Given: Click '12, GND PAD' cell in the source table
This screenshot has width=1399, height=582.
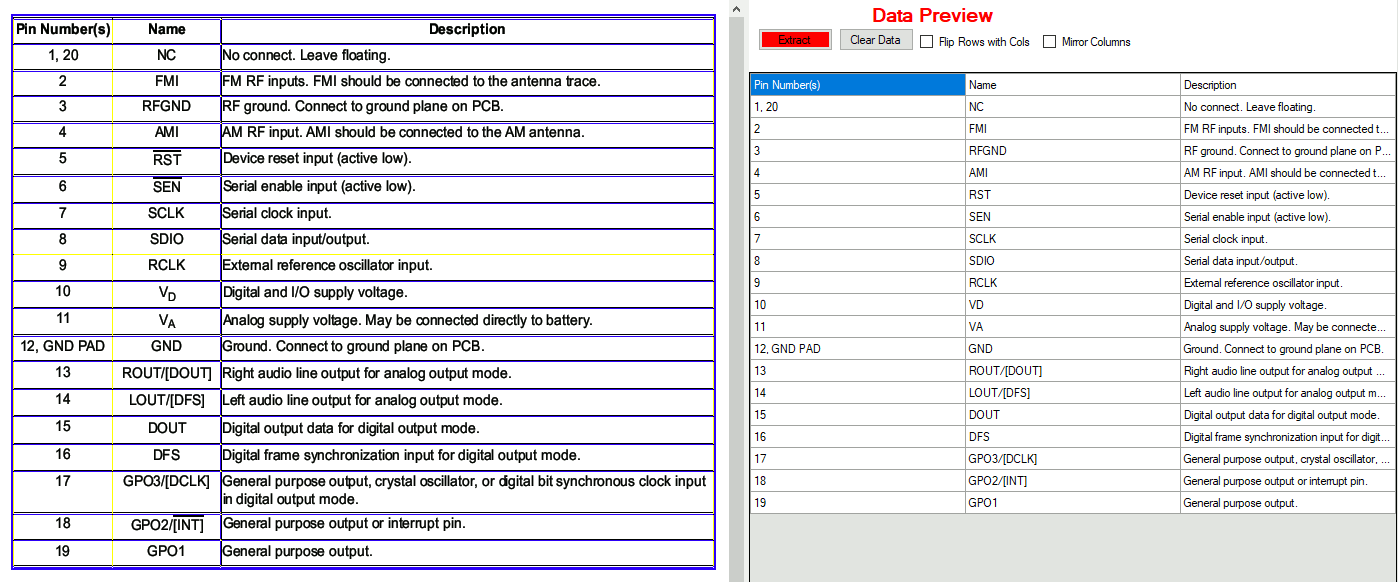Looking at the screenshot, I should pyautogui.click(x=62, y=347).
